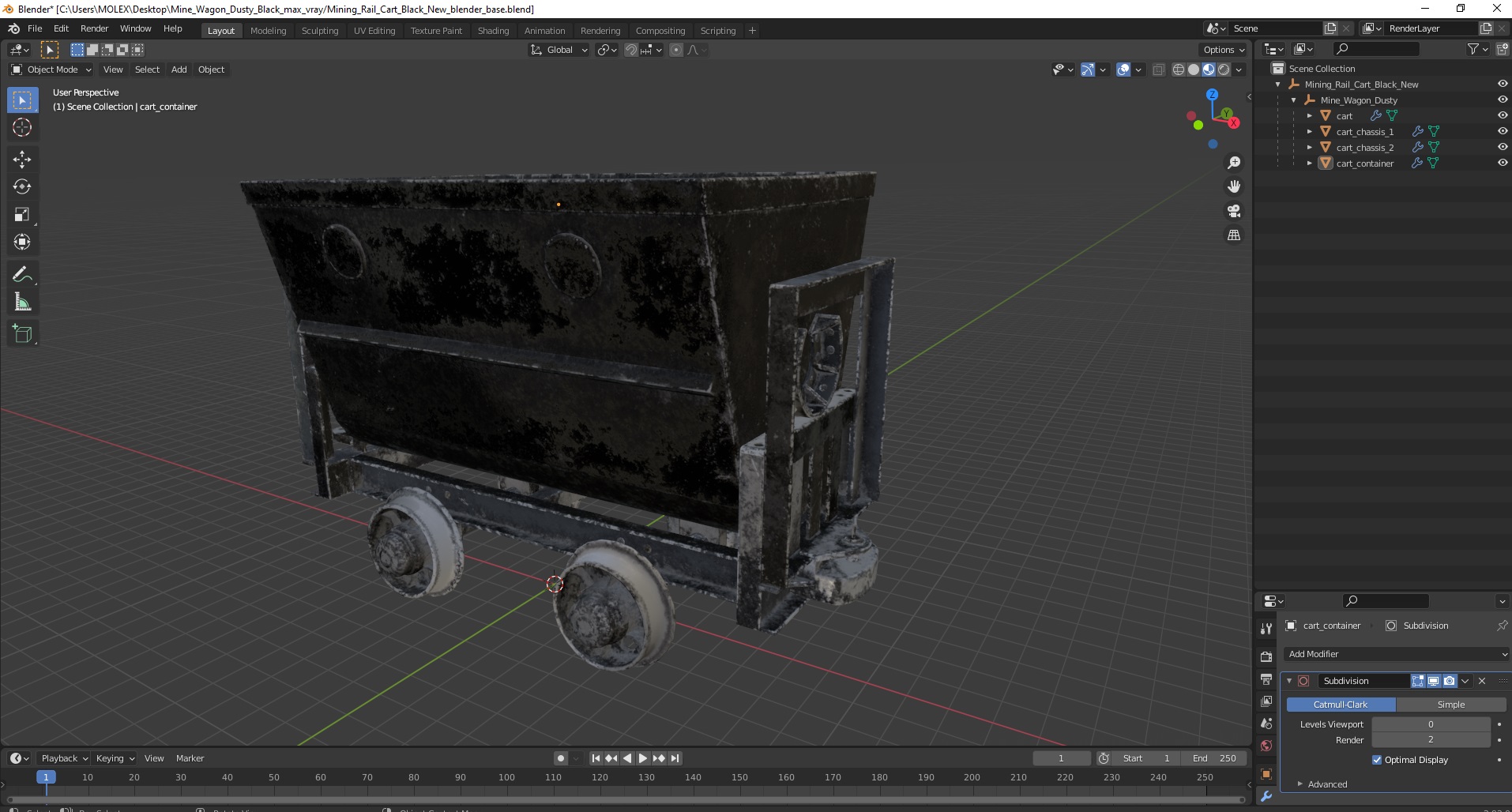This screenshot has width=1512, height=812.
Task: Collapse the Mine_Wagon_Dusty tree item
Action: click(x=1294, y=100)
